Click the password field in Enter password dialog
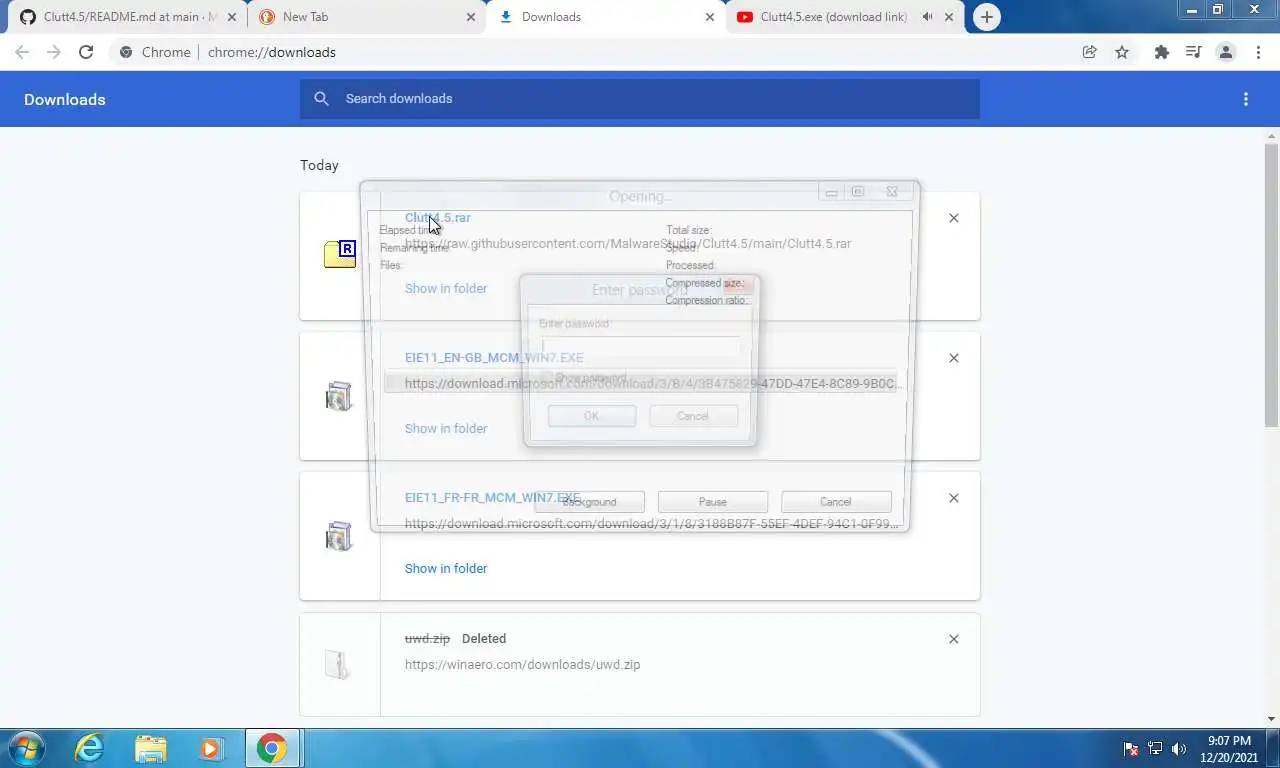Viewport: 1280px width, 768px height. [x=640, y=347]
